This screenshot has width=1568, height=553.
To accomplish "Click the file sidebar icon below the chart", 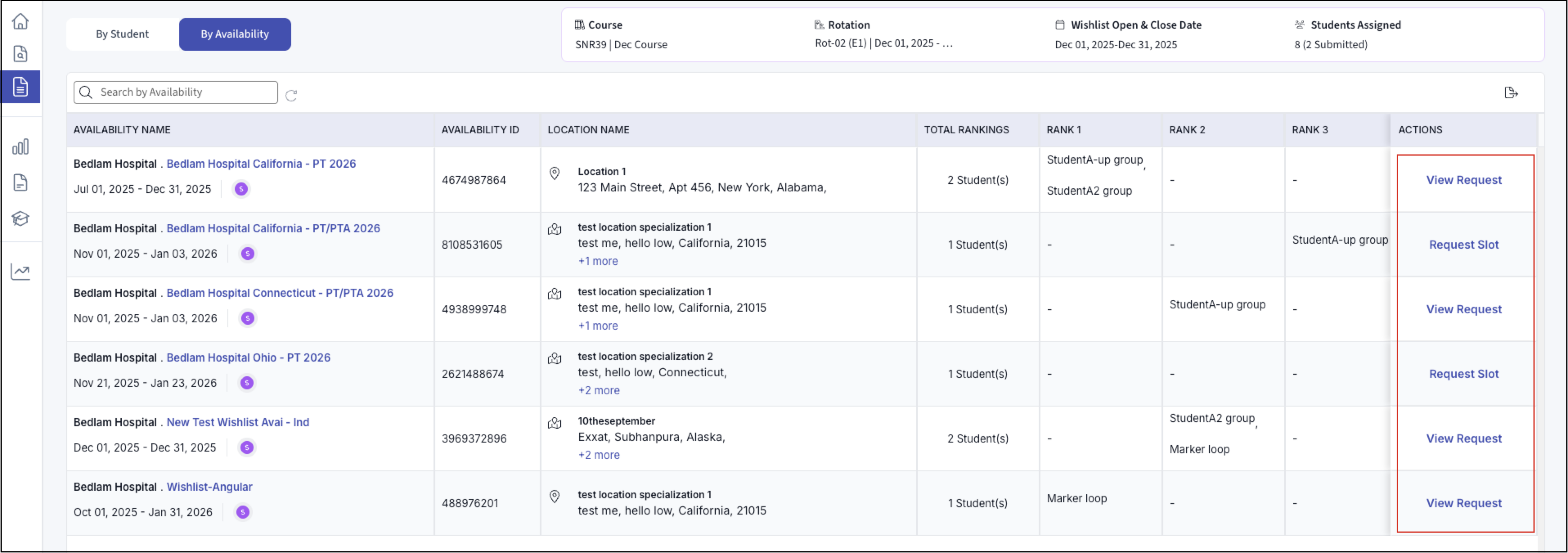I will tap(20, 182).
